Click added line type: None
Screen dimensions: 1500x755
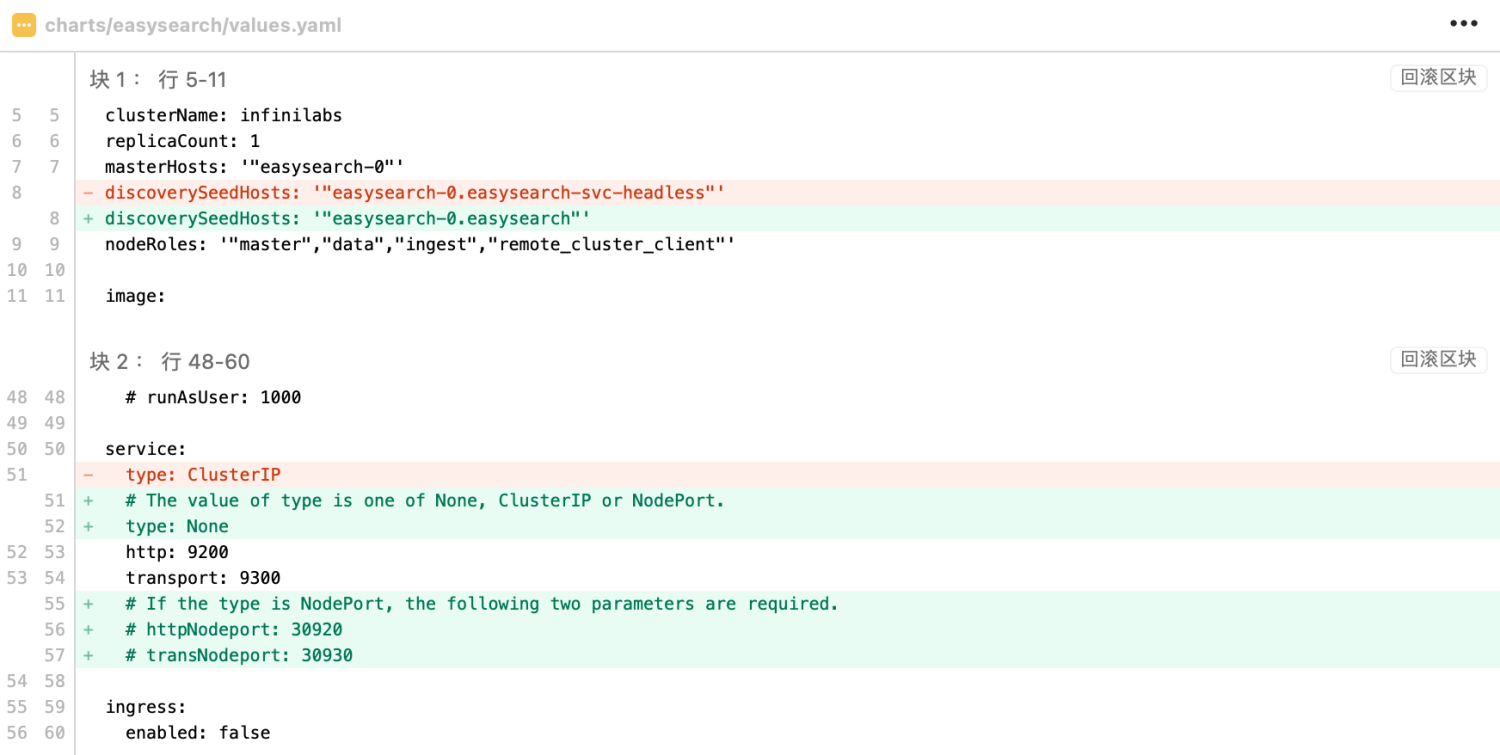coord(787,527)
